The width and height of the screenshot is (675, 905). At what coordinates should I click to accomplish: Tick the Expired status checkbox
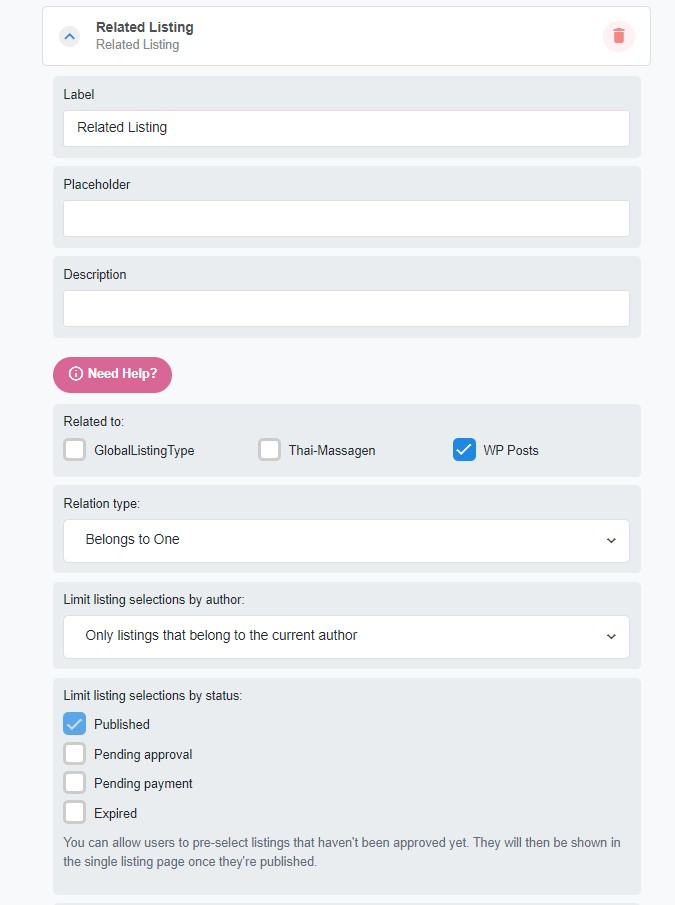[x=74, y=812]
